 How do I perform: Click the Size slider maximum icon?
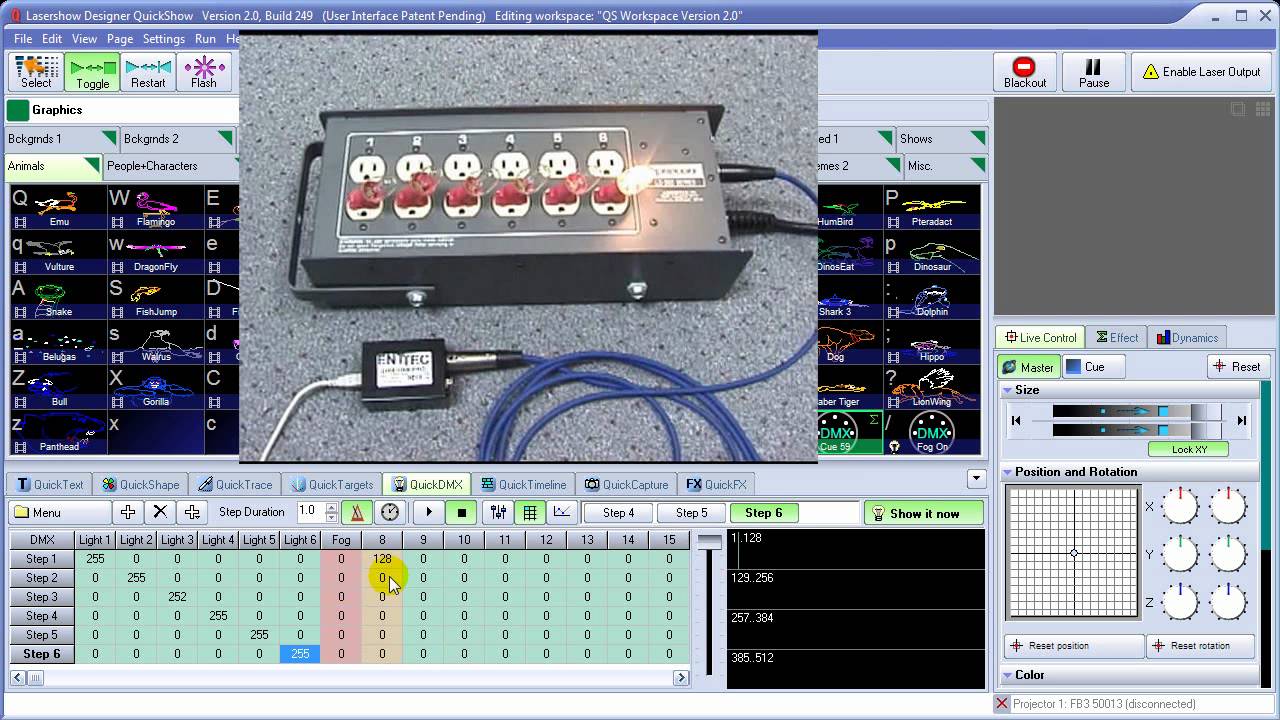[1241, 421]
